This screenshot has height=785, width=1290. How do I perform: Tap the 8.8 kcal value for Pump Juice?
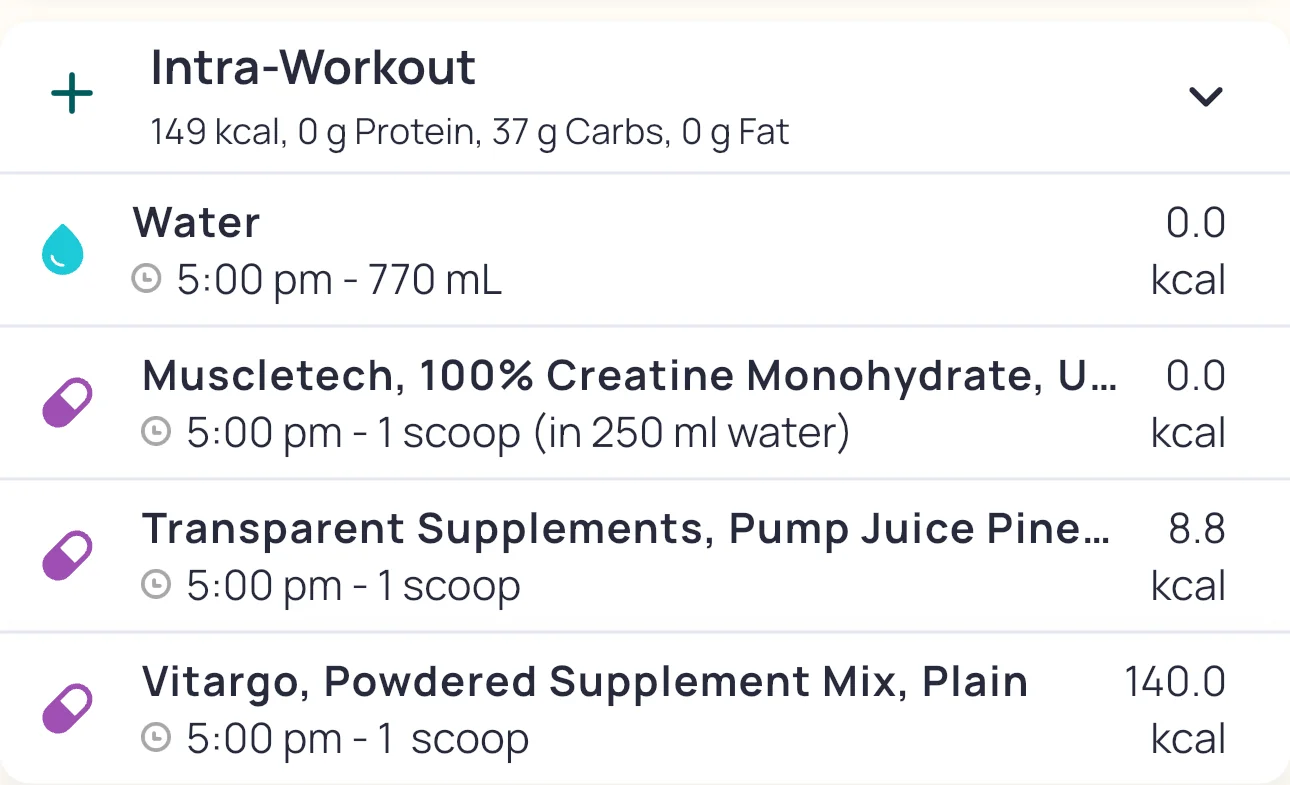point(1197,529)
